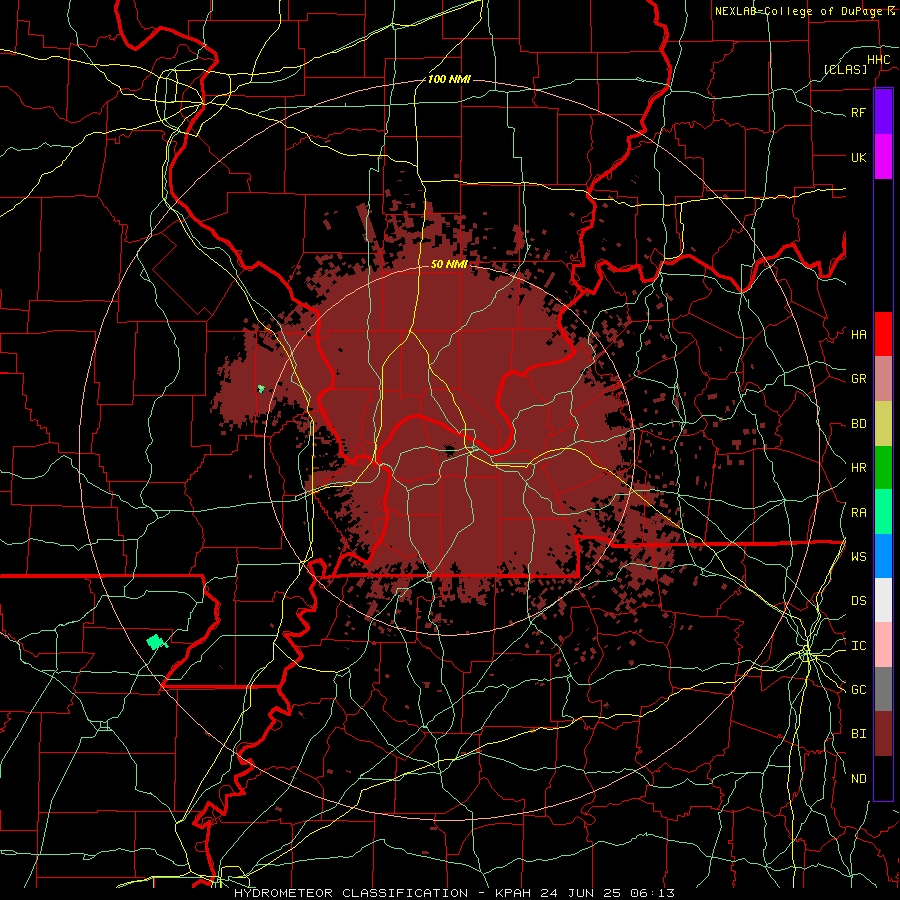
Task: Click the ND legend label
Action: 858,779
